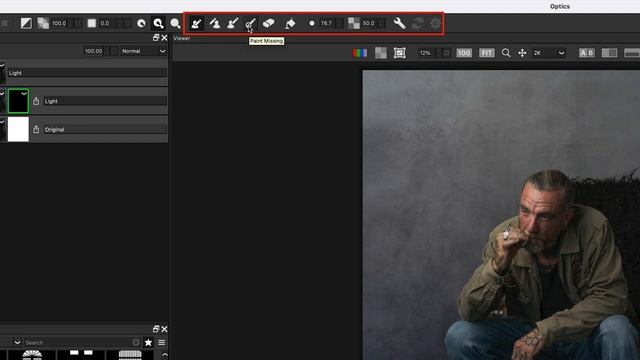
Task: Activate the viewer zoom magnifier tool
Action: (506, 53)
